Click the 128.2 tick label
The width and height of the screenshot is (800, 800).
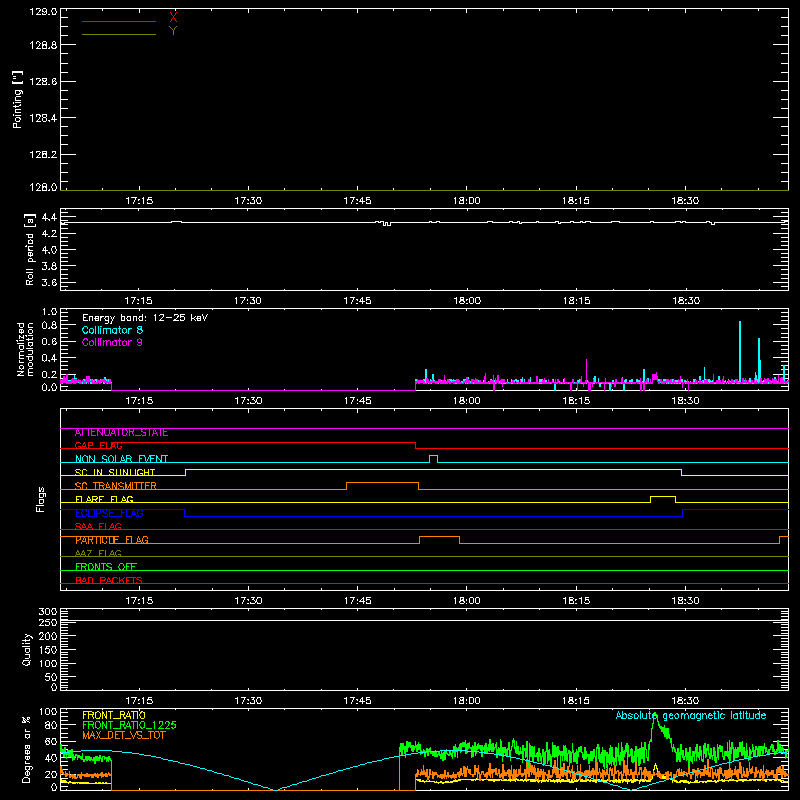point(43,154)
